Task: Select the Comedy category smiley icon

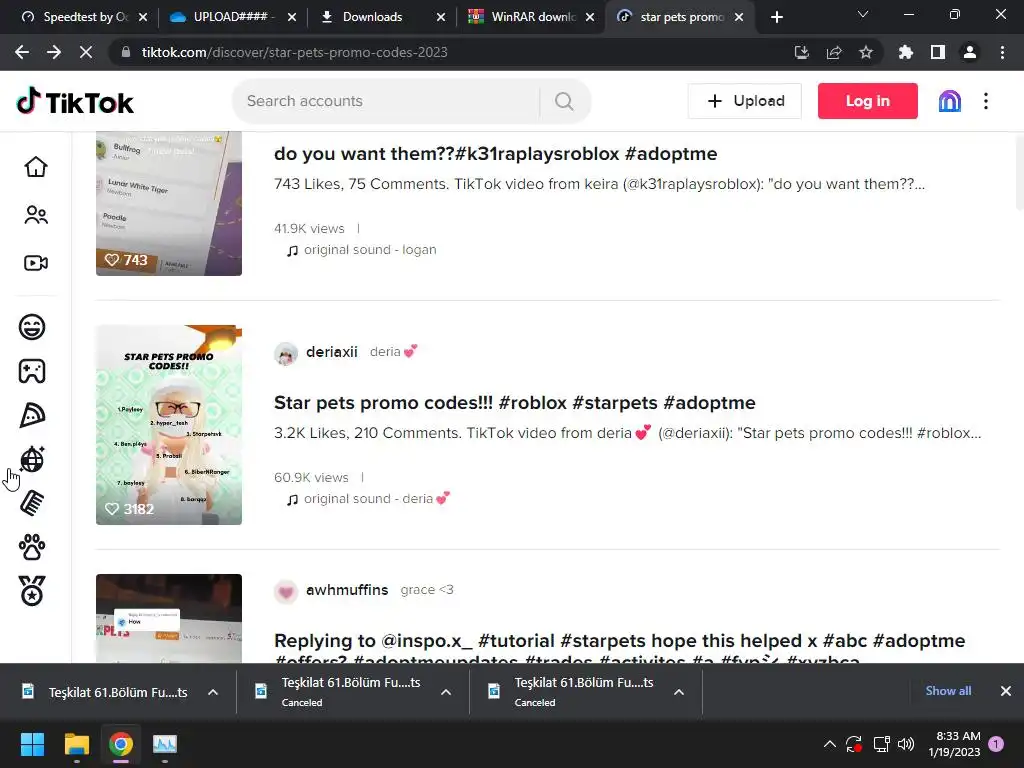Action: tap(32, 327)
